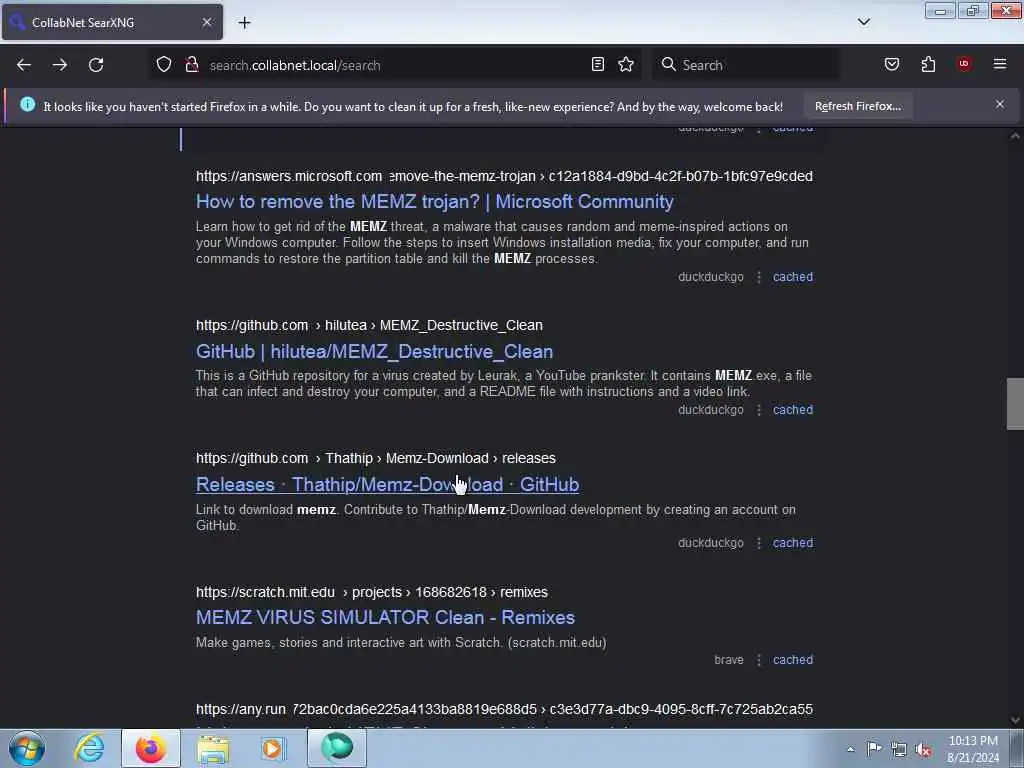1024x768 pixels.
Task: Open cached link for Microsoft Community result
Action: click(793, 277)
